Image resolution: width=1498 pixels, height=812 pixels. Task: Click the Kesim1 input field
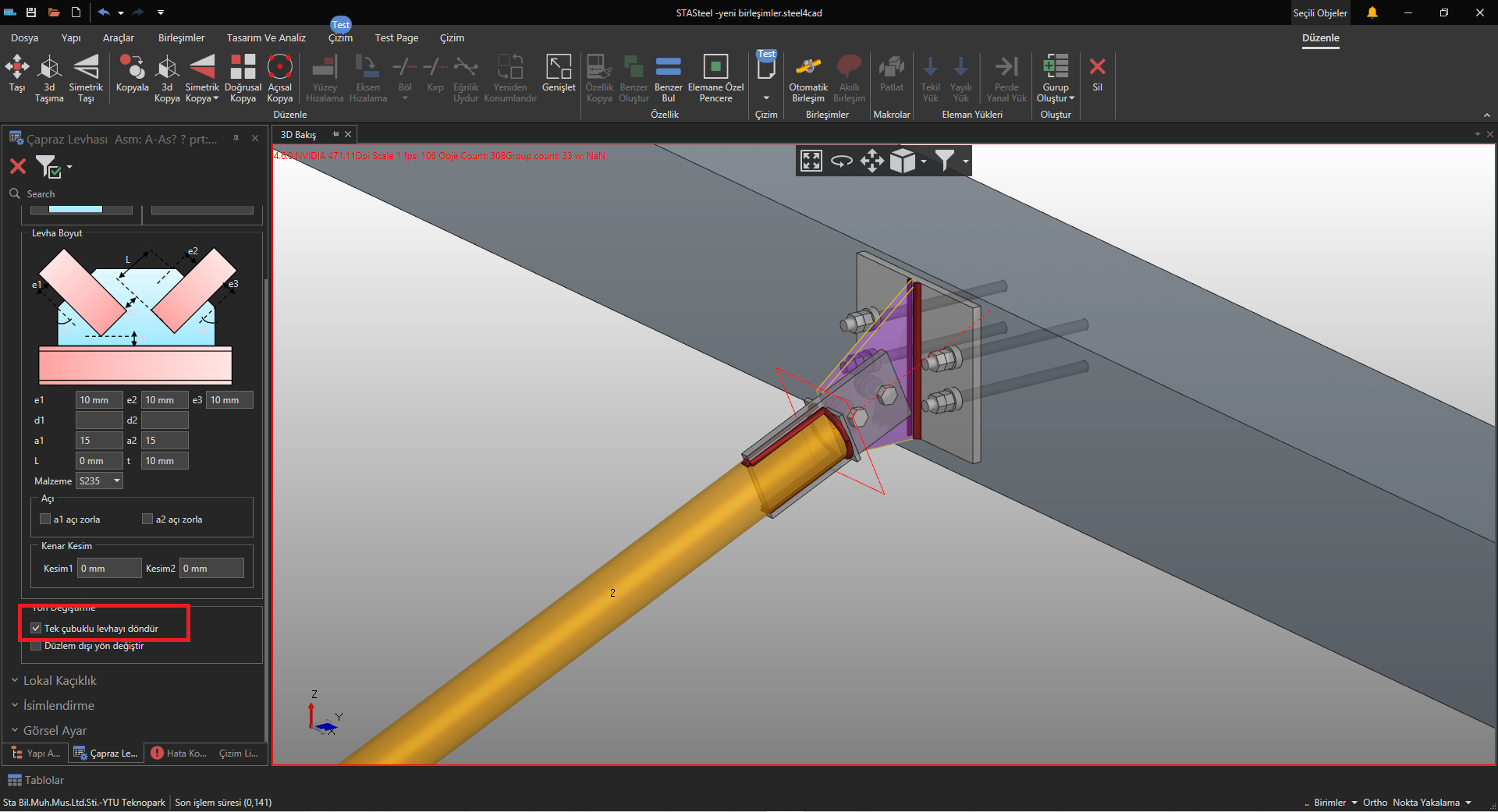pos(109,569)
